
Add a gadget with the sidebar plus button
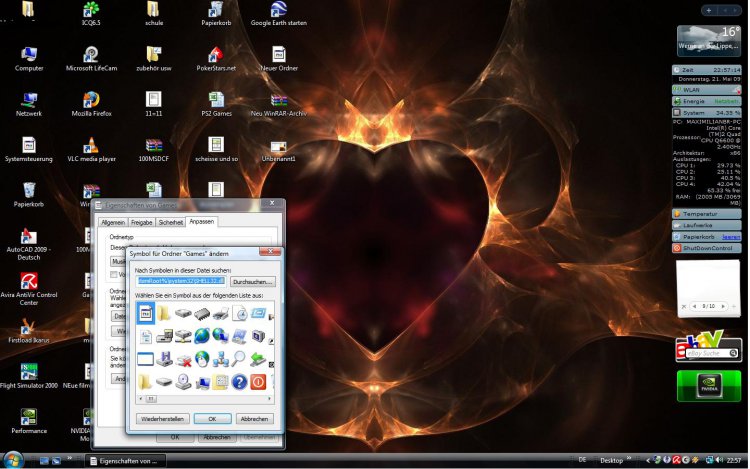click(x=709, y=10)
